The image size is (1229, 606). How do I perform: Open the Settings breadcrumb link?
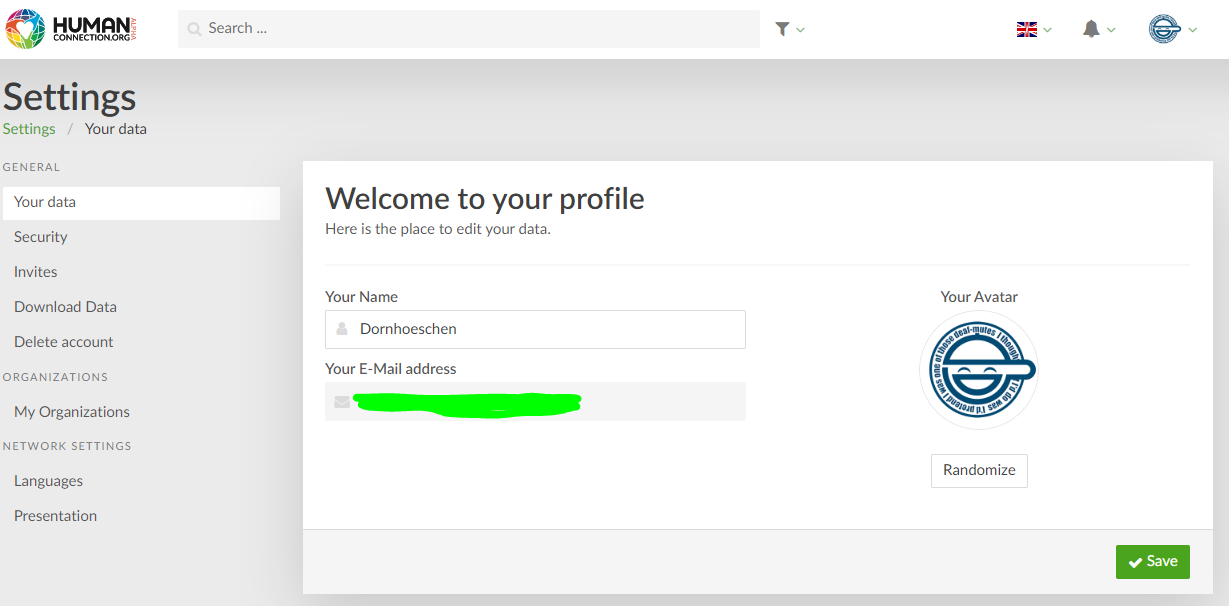[x=28, y=128]
